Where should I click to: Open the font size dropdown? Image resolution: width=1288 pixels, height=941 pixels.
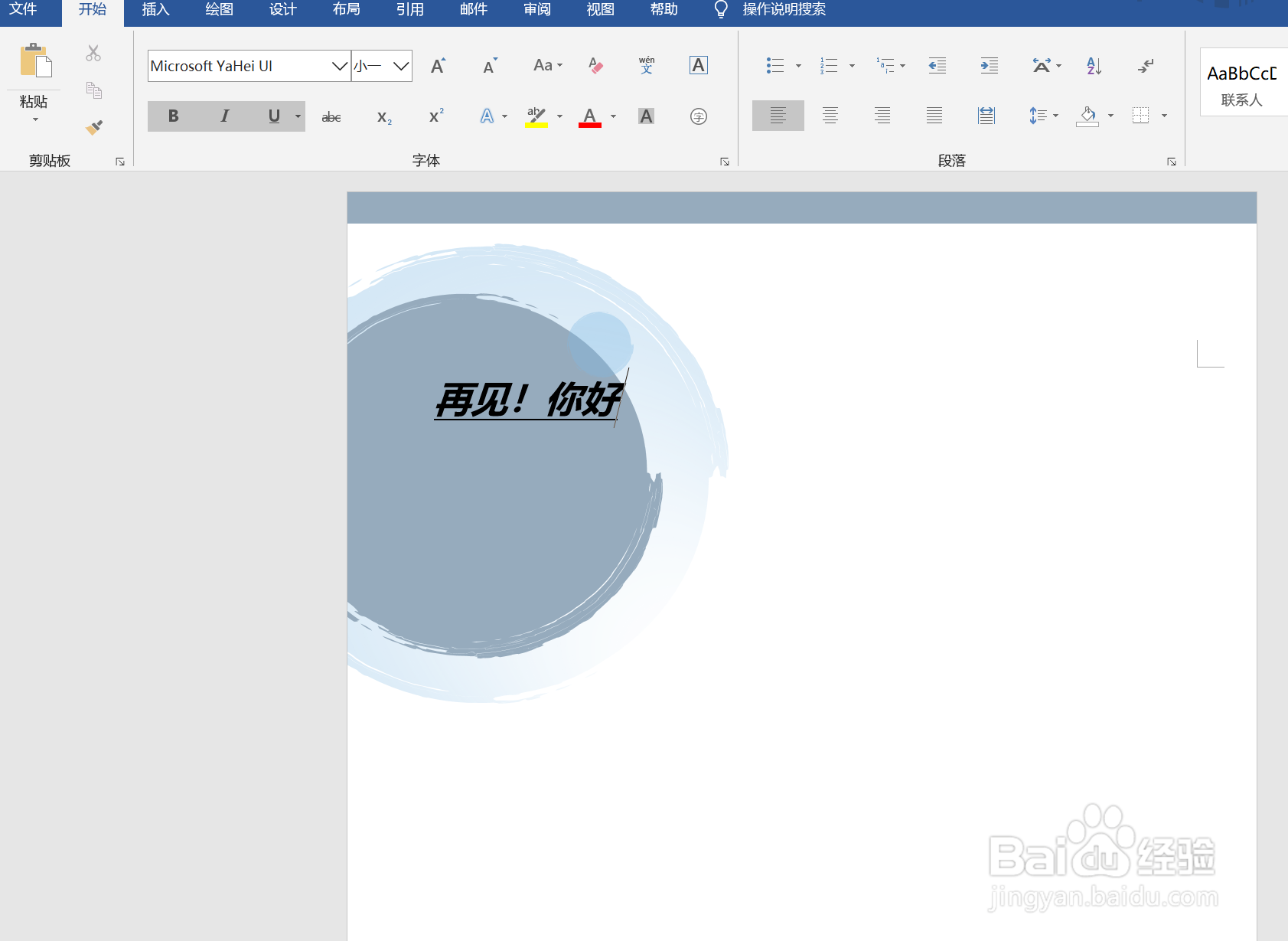(x=401, y=66)
